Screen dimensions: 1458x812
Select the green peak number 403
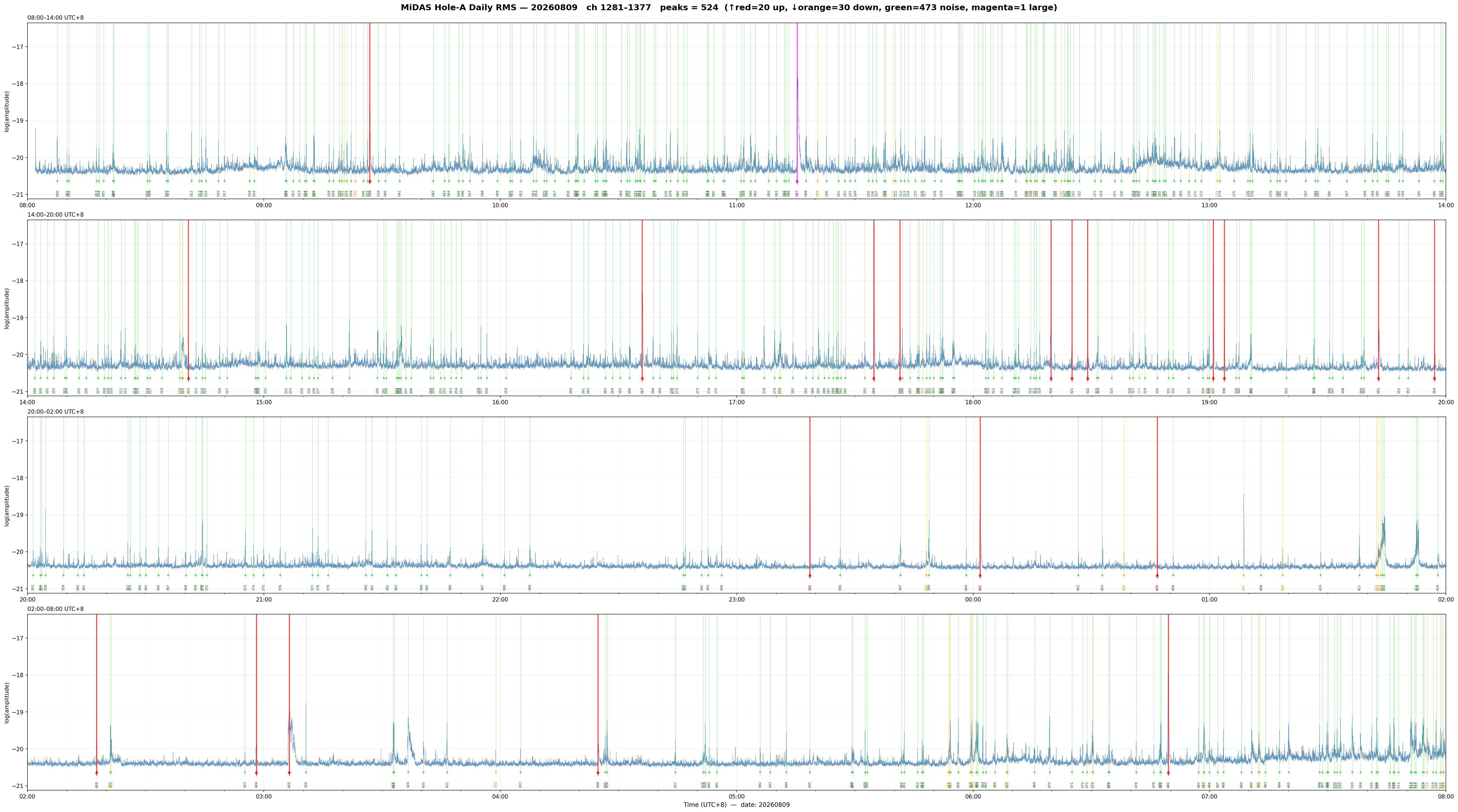1102,588
